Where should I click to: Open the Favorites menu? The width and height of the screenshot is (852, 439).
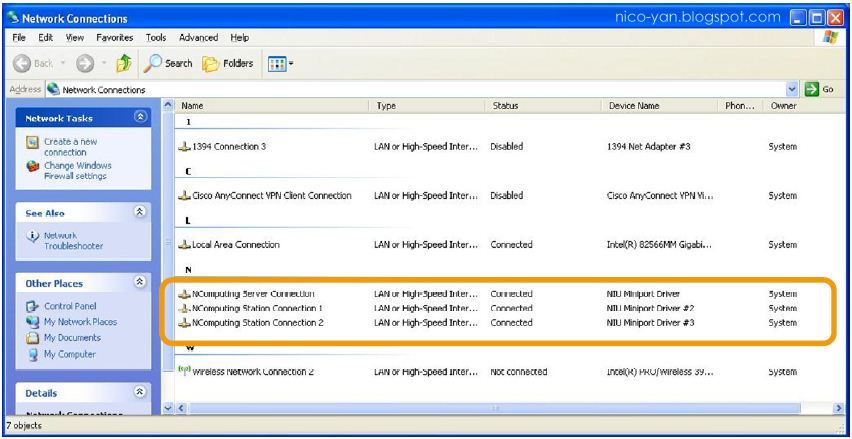click(x=115, y=37)
